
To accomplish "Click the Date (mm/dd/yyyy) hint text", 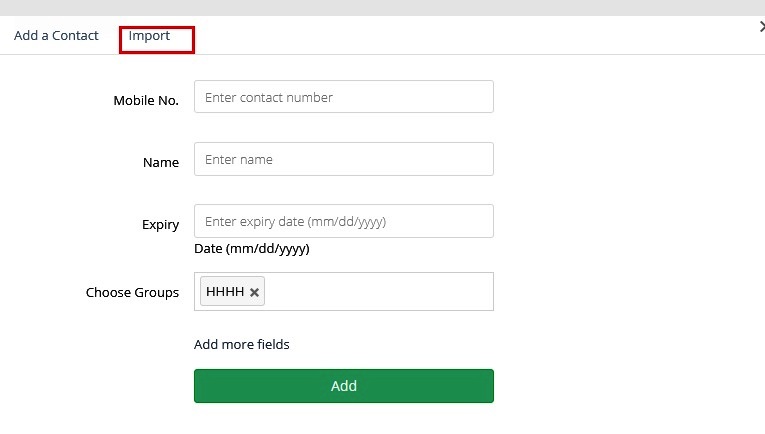I will (252, 249).
